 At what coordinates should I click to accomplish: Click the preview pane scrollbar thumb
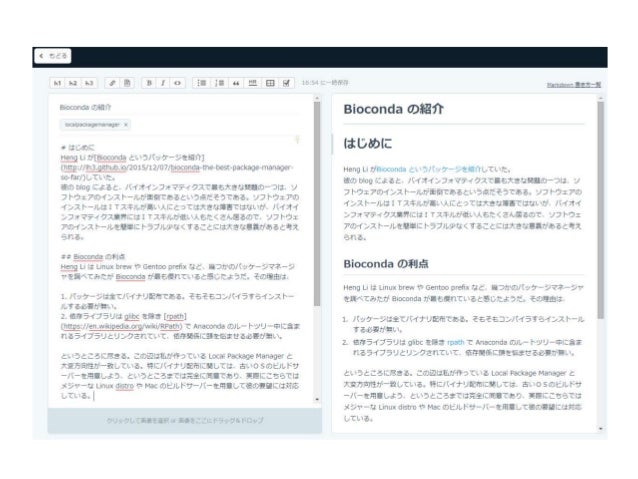[601, 210]
